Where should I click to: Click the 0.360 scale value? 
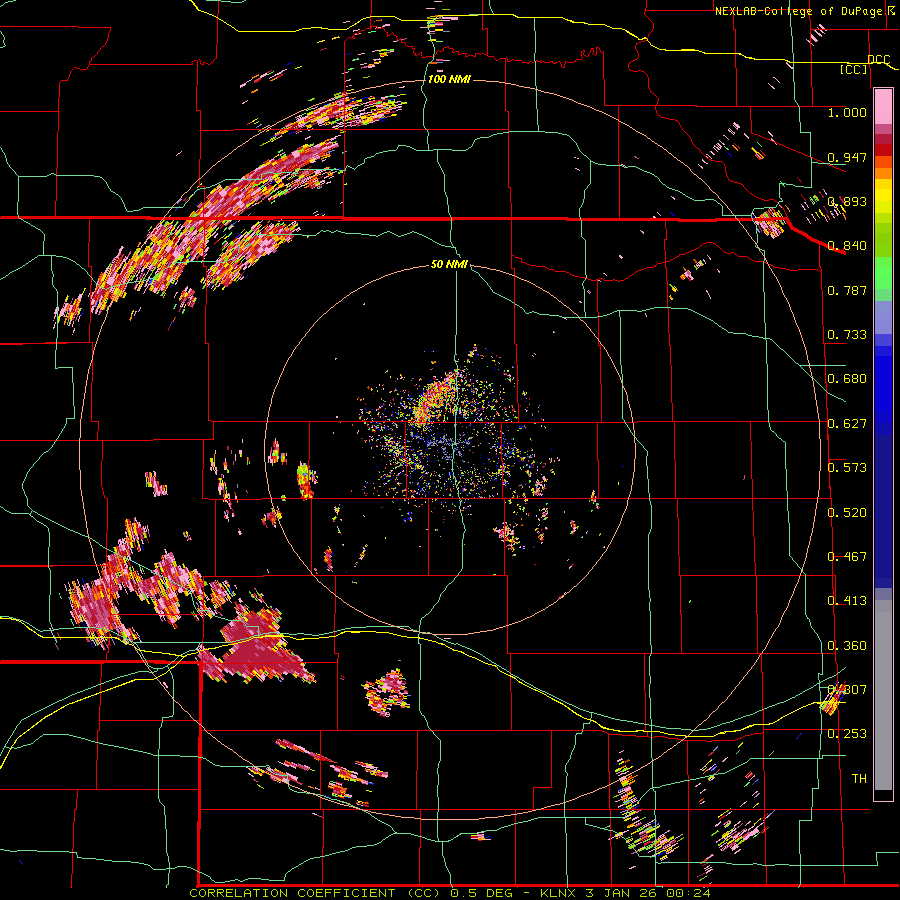click(x=847, y=646)
